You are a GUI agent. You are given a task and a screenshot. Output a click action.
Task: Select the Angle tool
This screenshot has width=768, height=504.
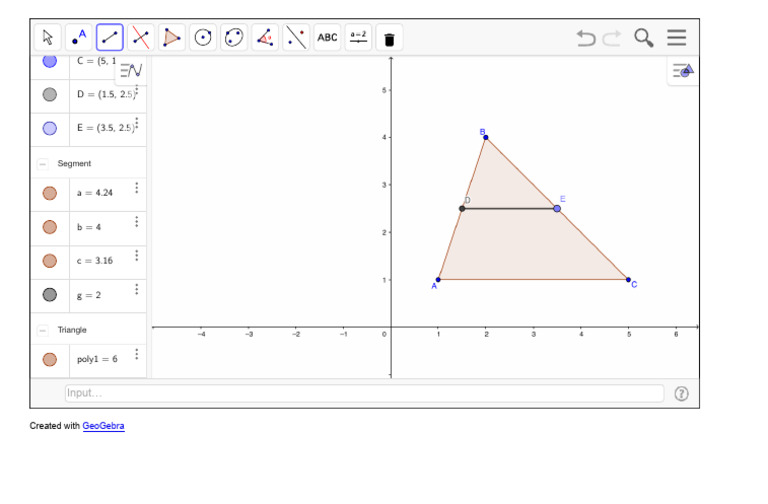pyautogui.click(x=265, y=37)
